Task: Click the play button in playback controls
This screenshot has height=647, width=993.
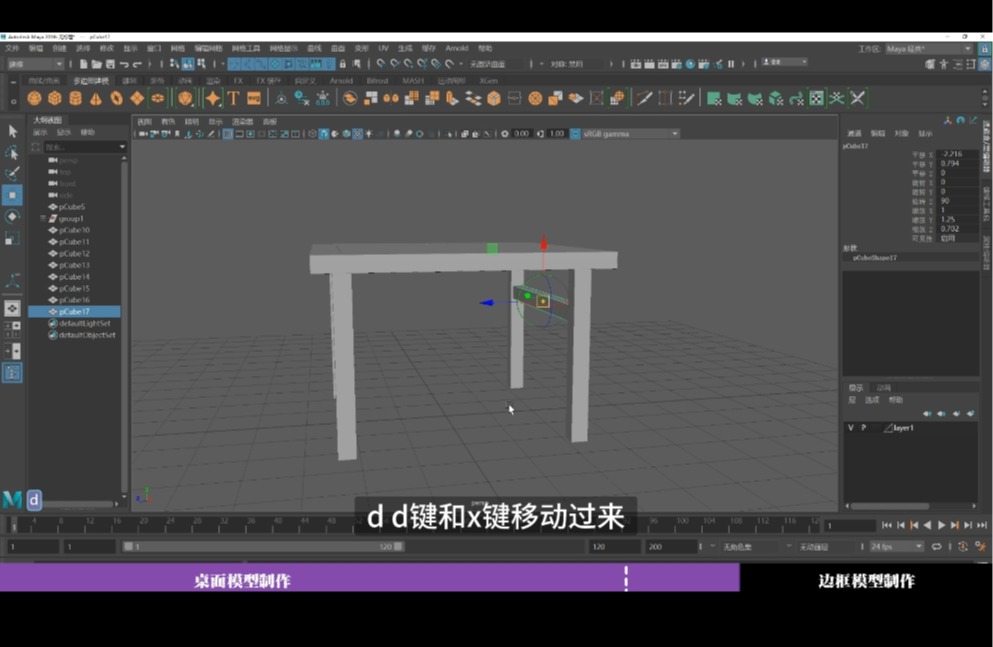Action: pyautogui.click(x=941, y=524)
